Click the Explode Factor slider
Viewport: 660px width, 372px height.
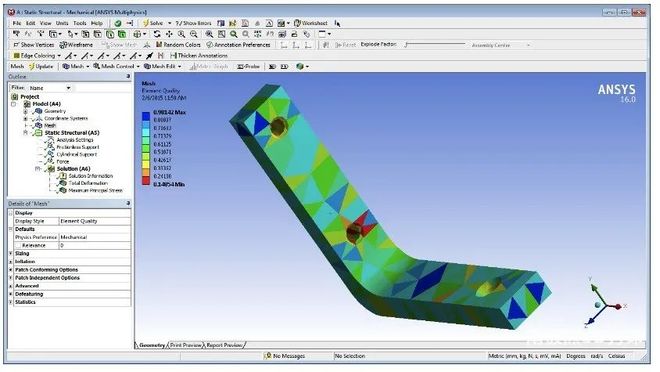(435, 45)
